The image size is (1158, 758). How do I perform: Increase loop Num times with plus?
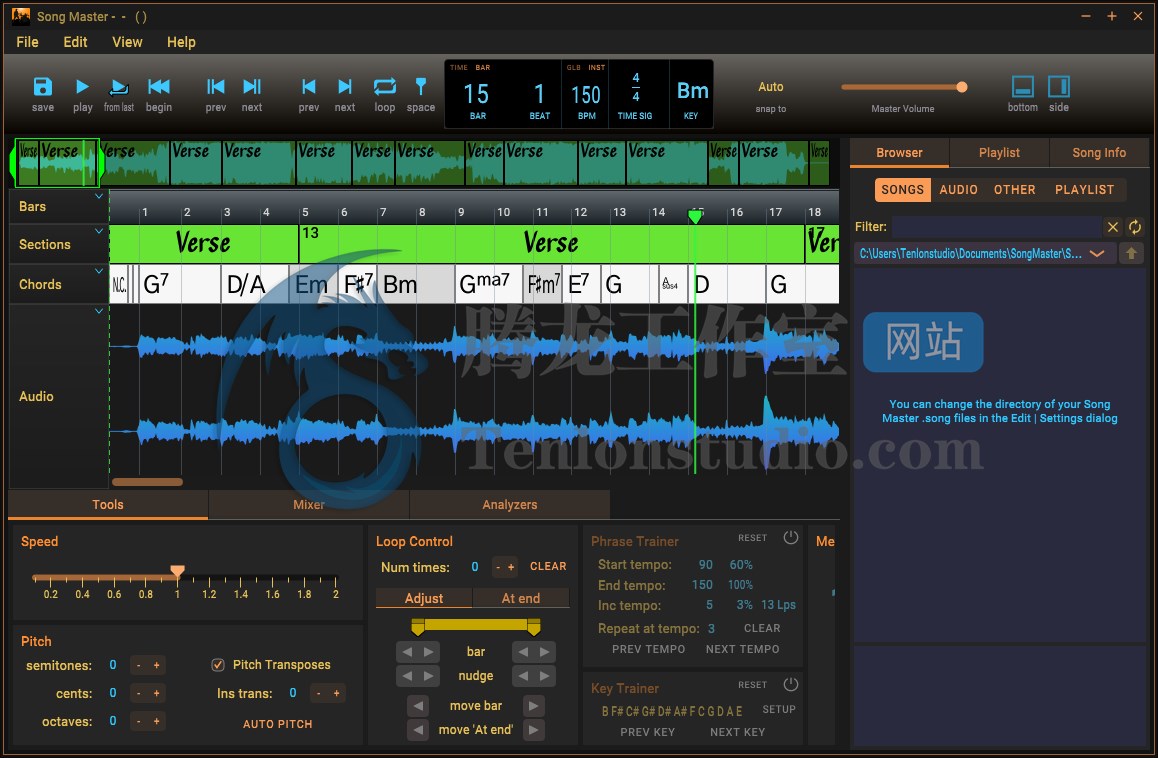(511, 567)
